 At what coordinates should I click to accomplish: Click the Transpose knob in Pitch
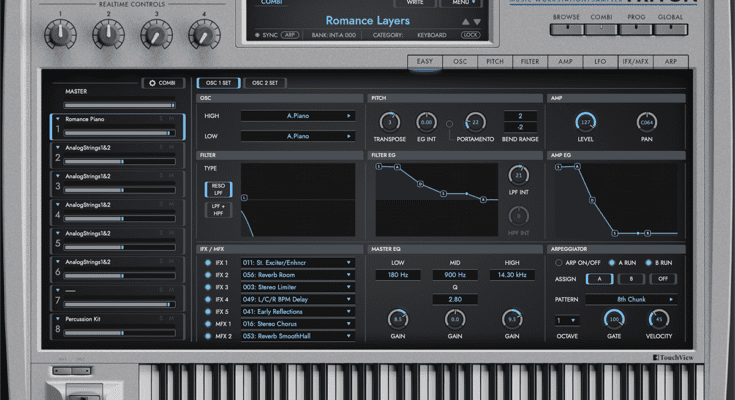click(x=389, y=121)
